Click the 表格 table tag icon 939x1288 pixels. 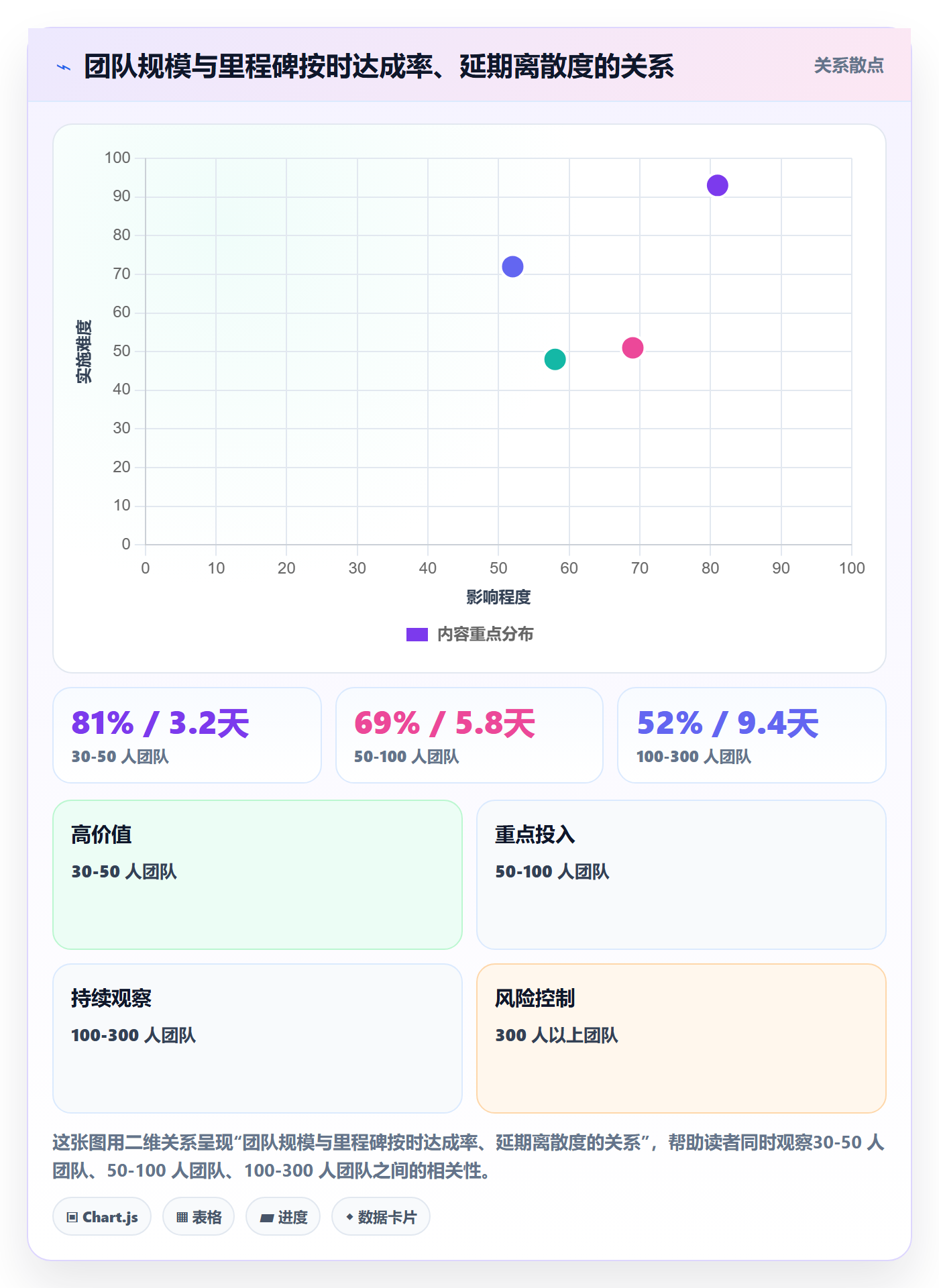point(182,1217)
